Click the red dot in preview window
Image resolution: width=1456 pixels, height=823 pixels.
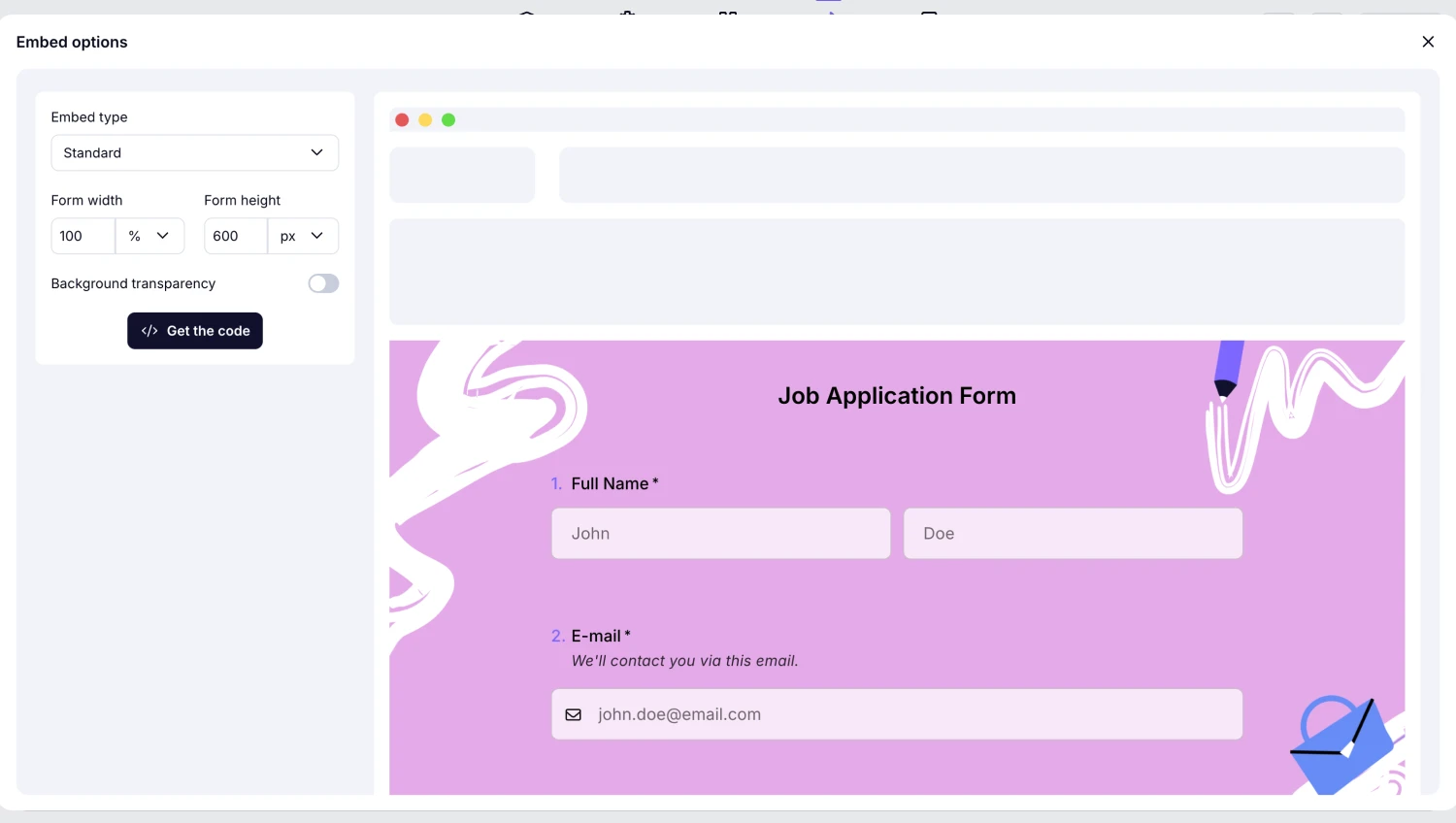pyautogui.click(x=402, y=120)
